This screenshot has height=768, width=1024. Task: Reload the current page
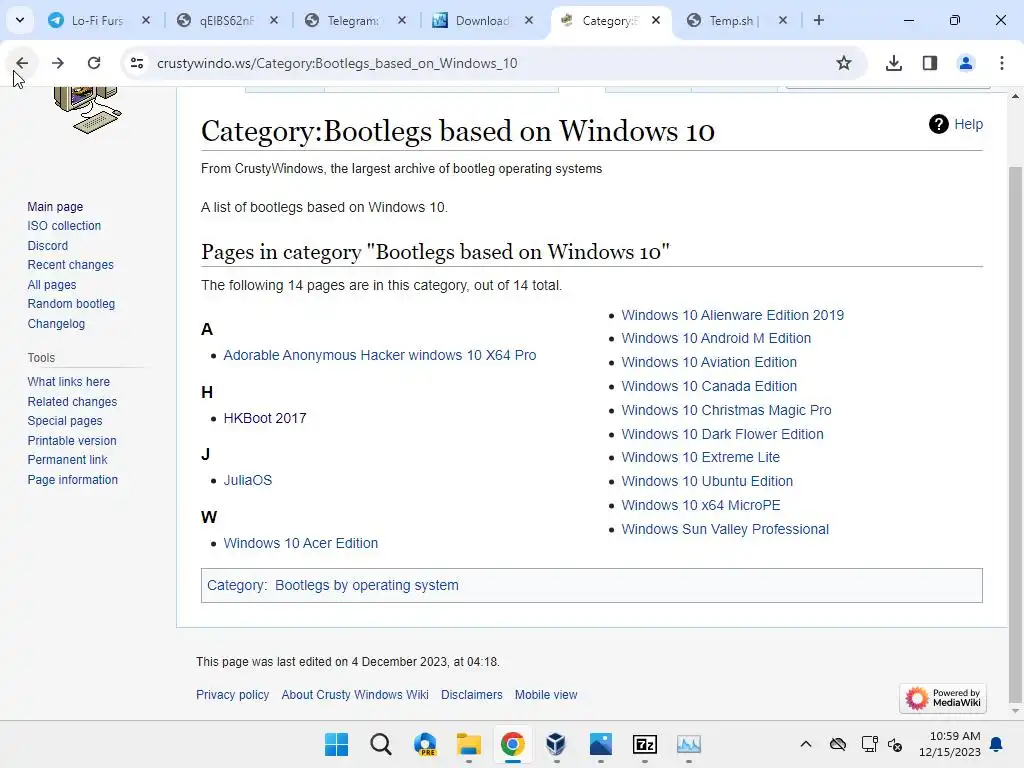(x=94, y=63)
